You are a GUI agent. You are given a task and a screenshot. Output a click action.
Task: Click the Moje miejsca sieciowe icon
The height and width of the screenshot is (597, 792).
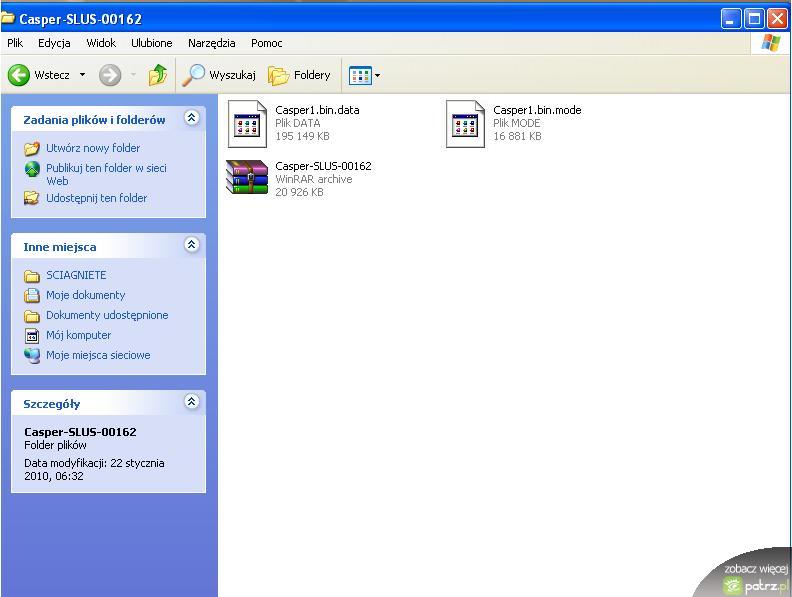[x=32, y=356]
